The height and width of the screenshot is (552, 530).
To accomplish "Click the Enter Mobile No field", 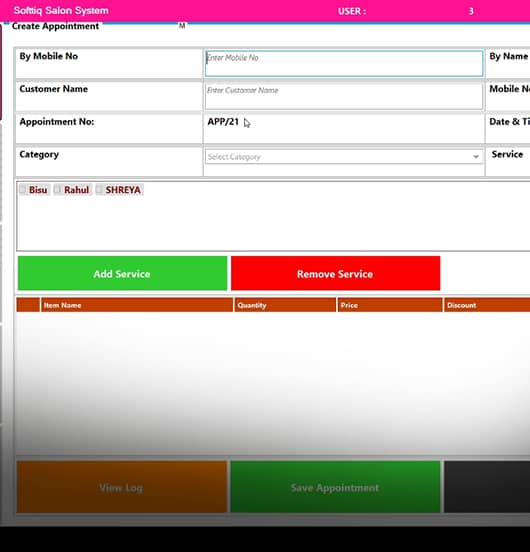I will (x=344, y=63).
